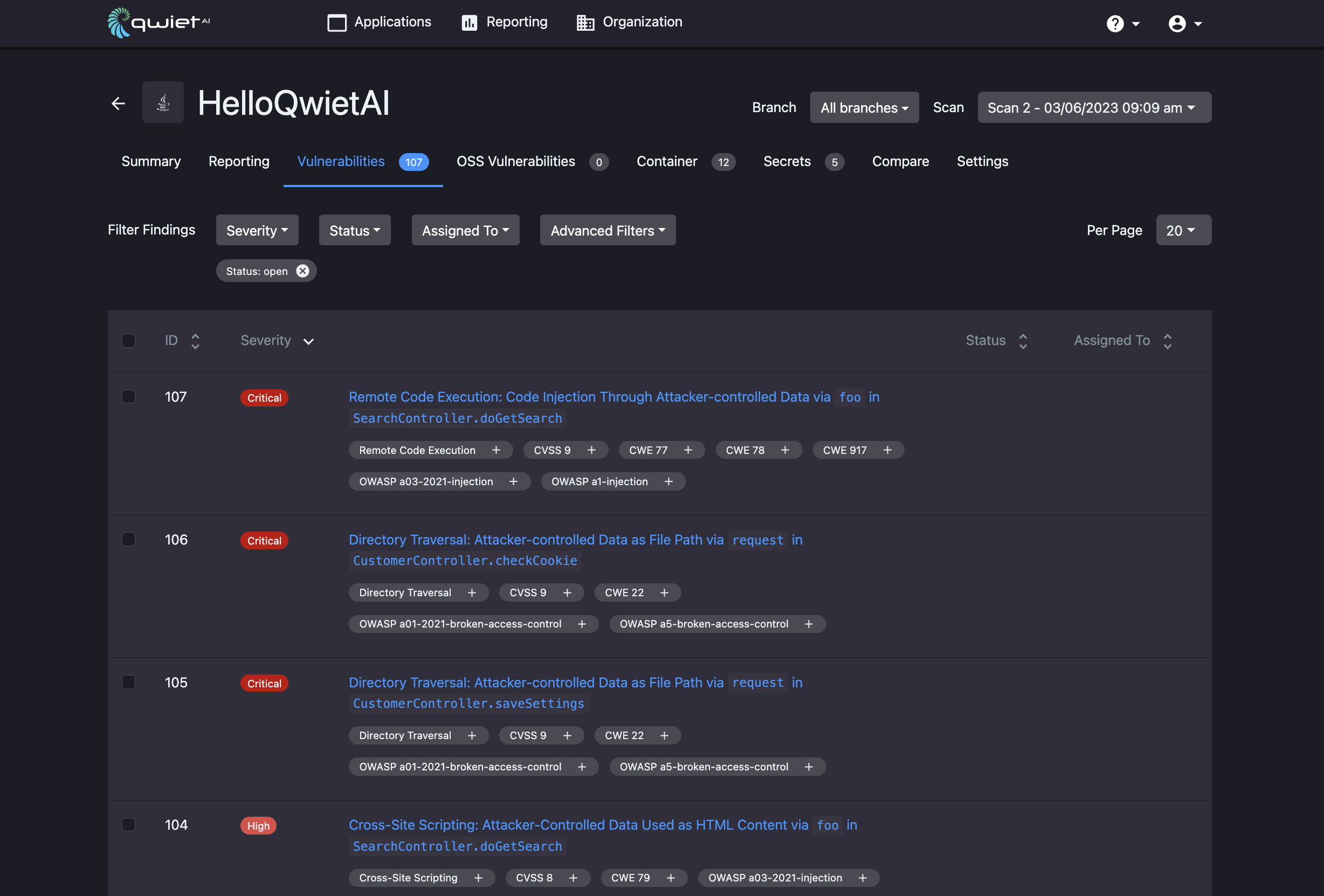Open the Reporting top menu

pos(504,22)
